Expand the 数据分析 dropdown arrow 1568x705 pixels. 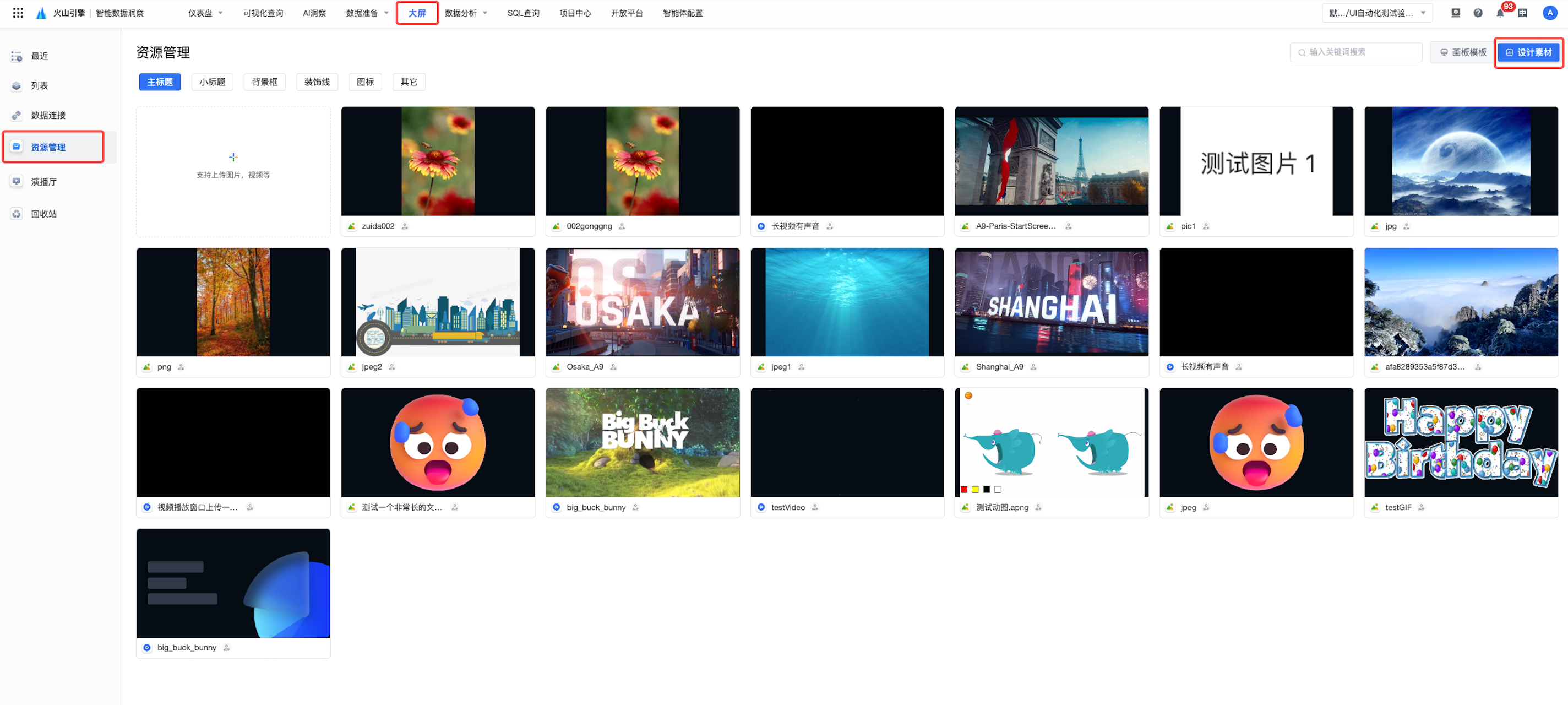pyautogui.click(x=485, y=13)
